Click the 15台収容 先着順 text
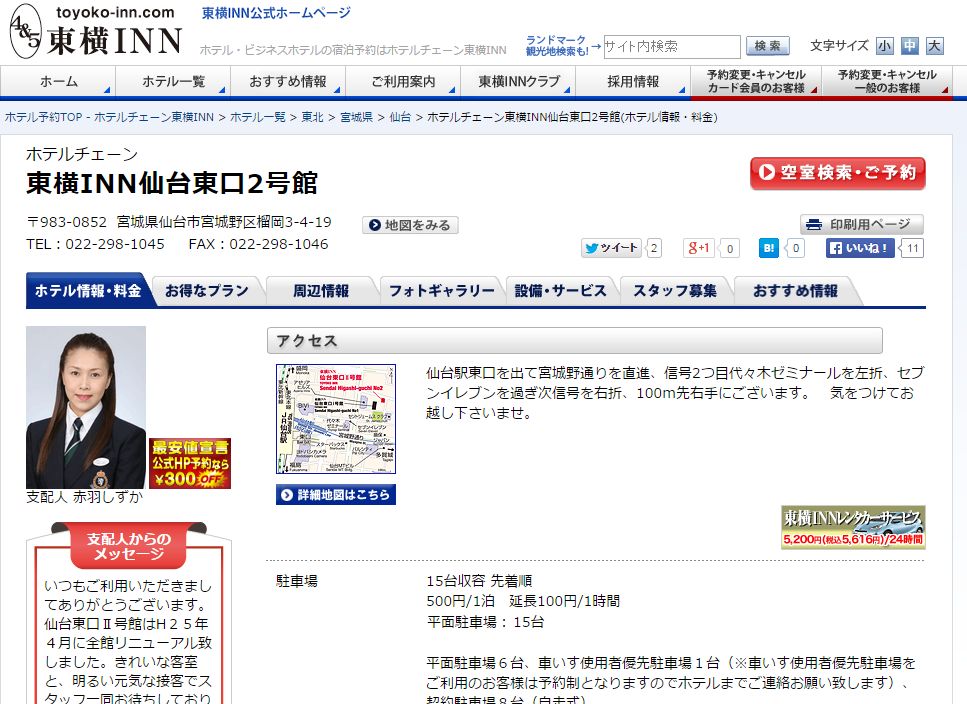This screenshot has width=967, height=704. coord(479,581)
